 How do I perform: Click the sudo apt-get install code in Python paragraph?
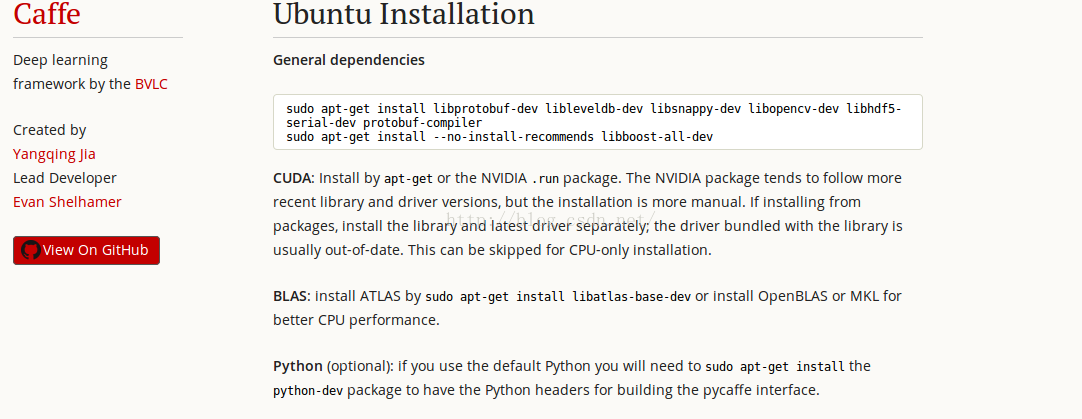pos(775,366)
